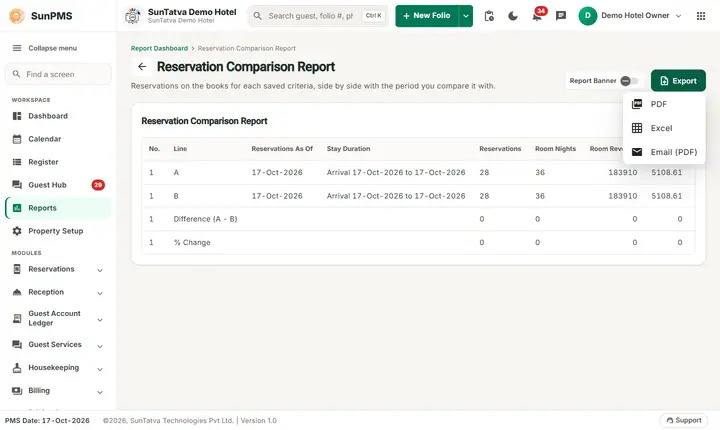Expand the Guest Services chevron
720x430 pixels.
[x=100, y=346]
